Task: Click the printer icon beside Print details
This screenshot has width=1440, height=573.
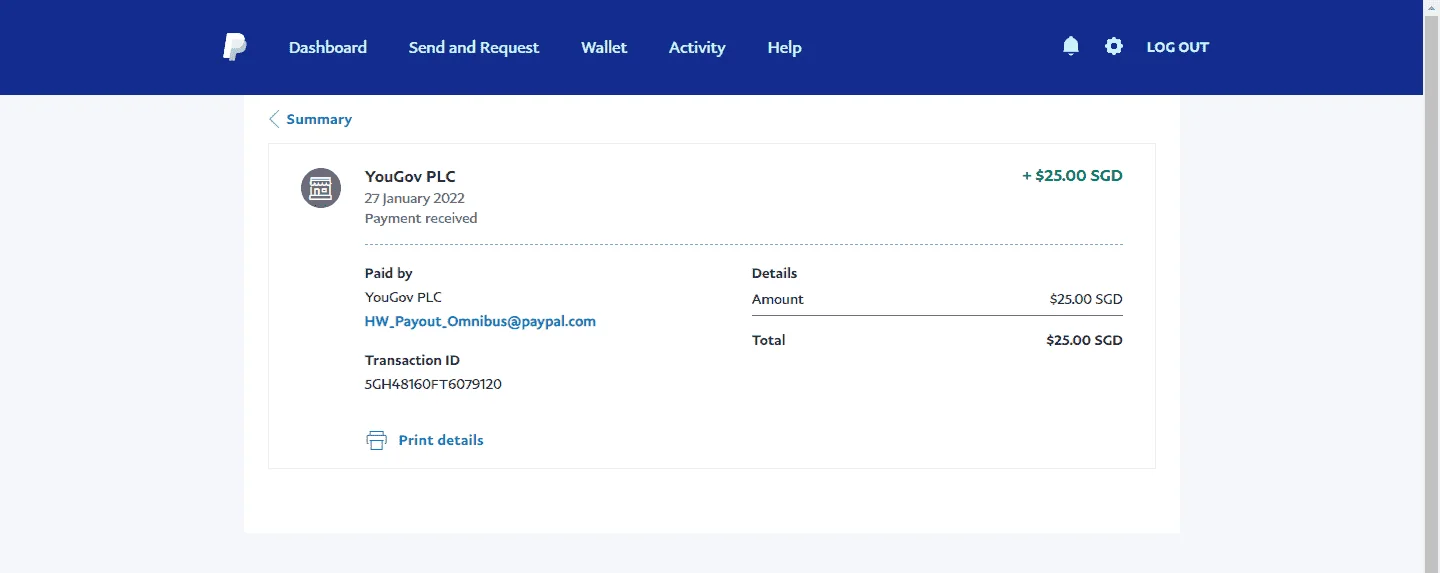Action: 376,440
